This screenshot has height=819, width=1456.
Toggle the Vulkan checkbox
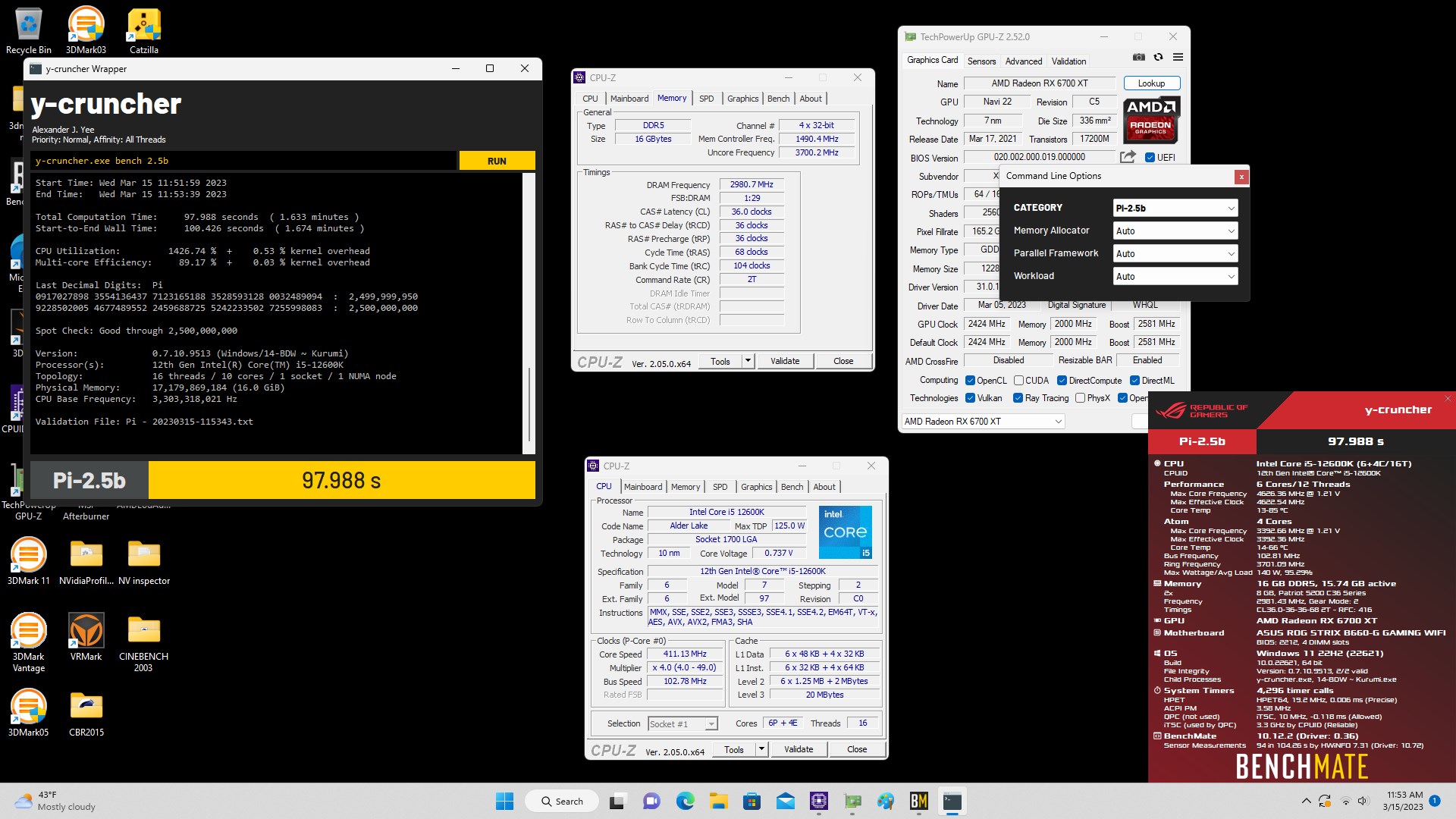970,398
